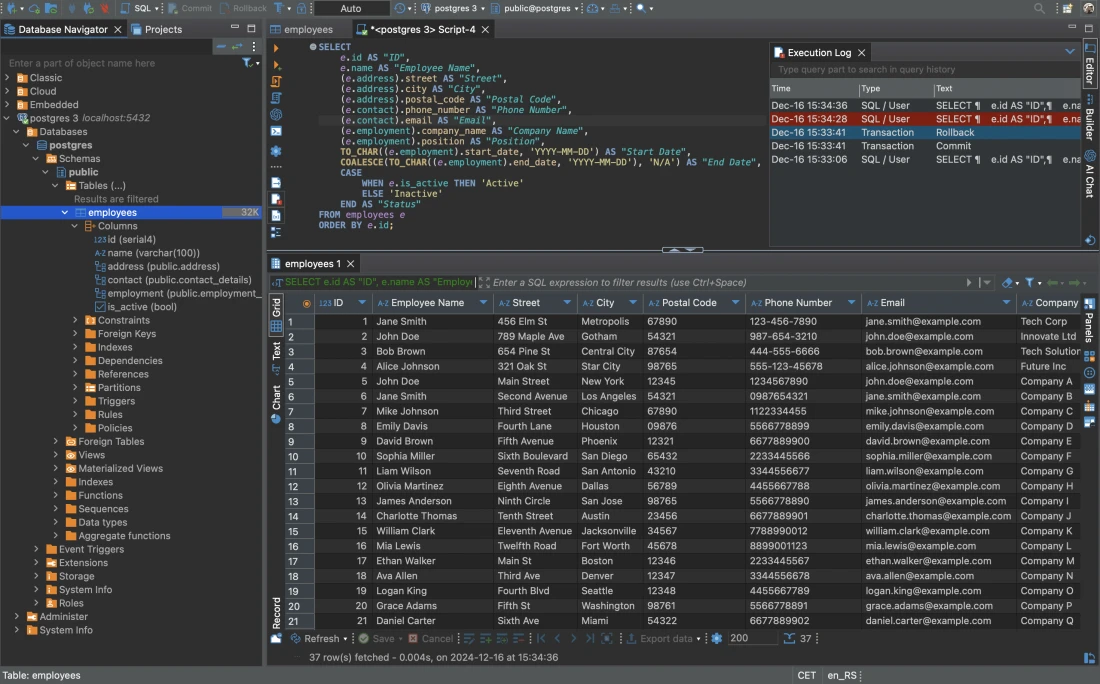Collapse all nodes in Database Navigator
This screenshot has height=684, width=1100.
click(x=221, y=46)
